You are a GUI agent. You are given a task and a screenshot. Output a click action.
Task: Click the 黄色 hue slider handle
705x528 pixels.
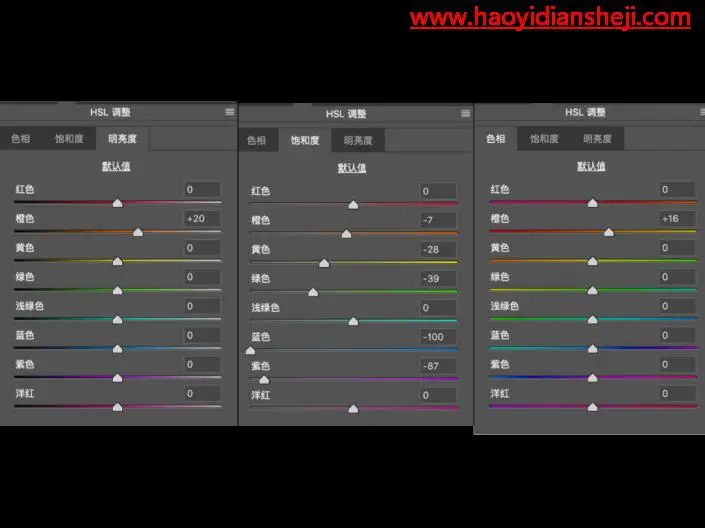[593, 261]
